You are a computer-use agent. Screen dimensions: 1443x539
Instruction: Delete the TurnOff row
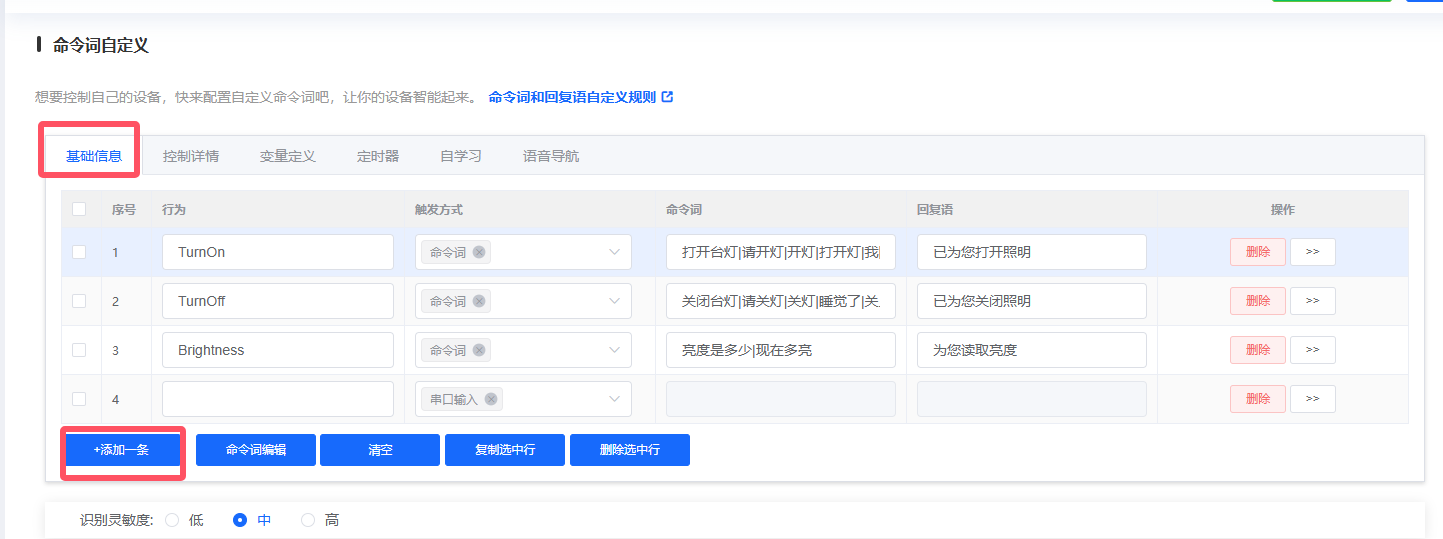click(1258, 301)
